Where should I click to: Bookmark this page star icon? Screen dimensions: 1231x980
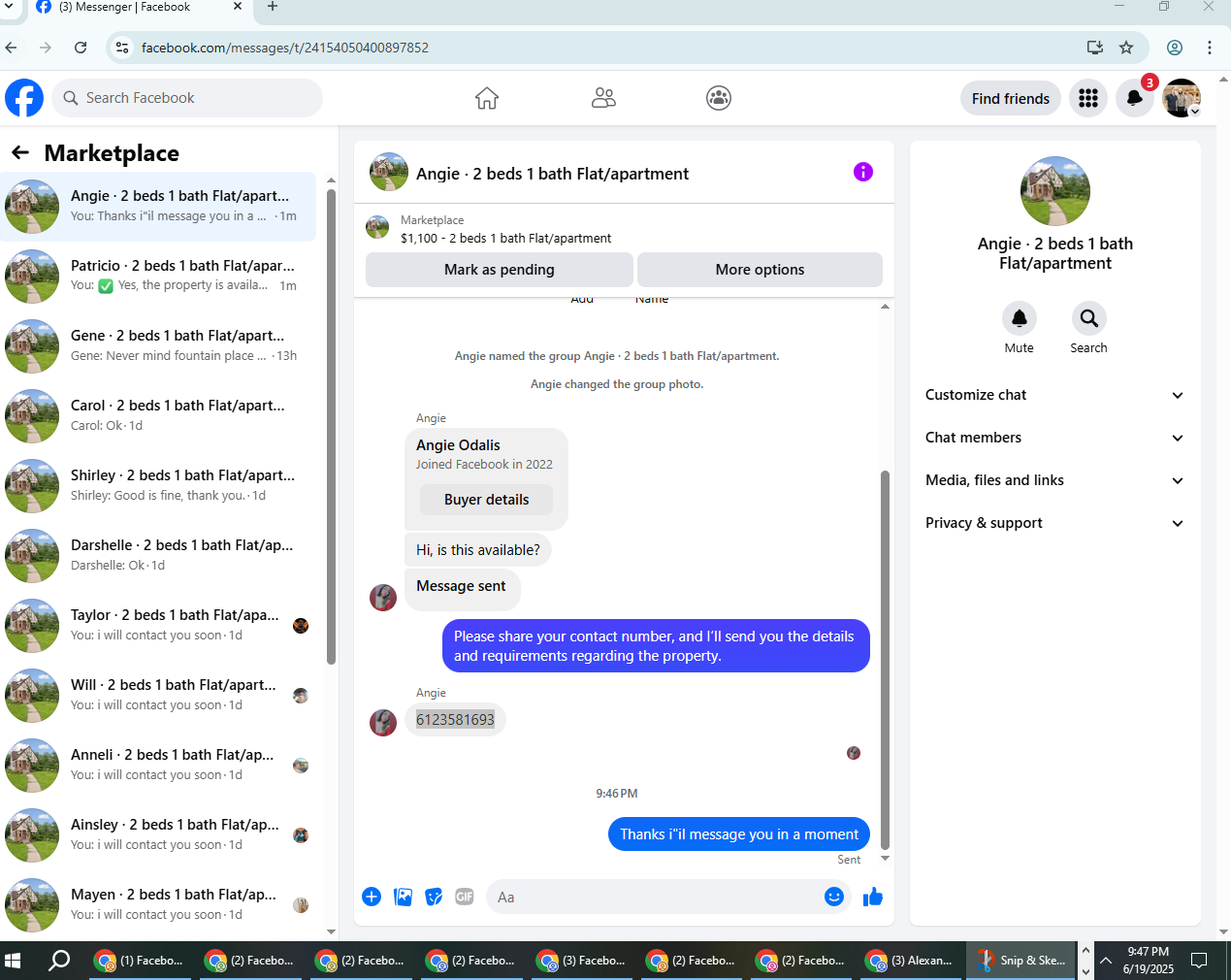pyautogui.click(x=1126, y=48)
